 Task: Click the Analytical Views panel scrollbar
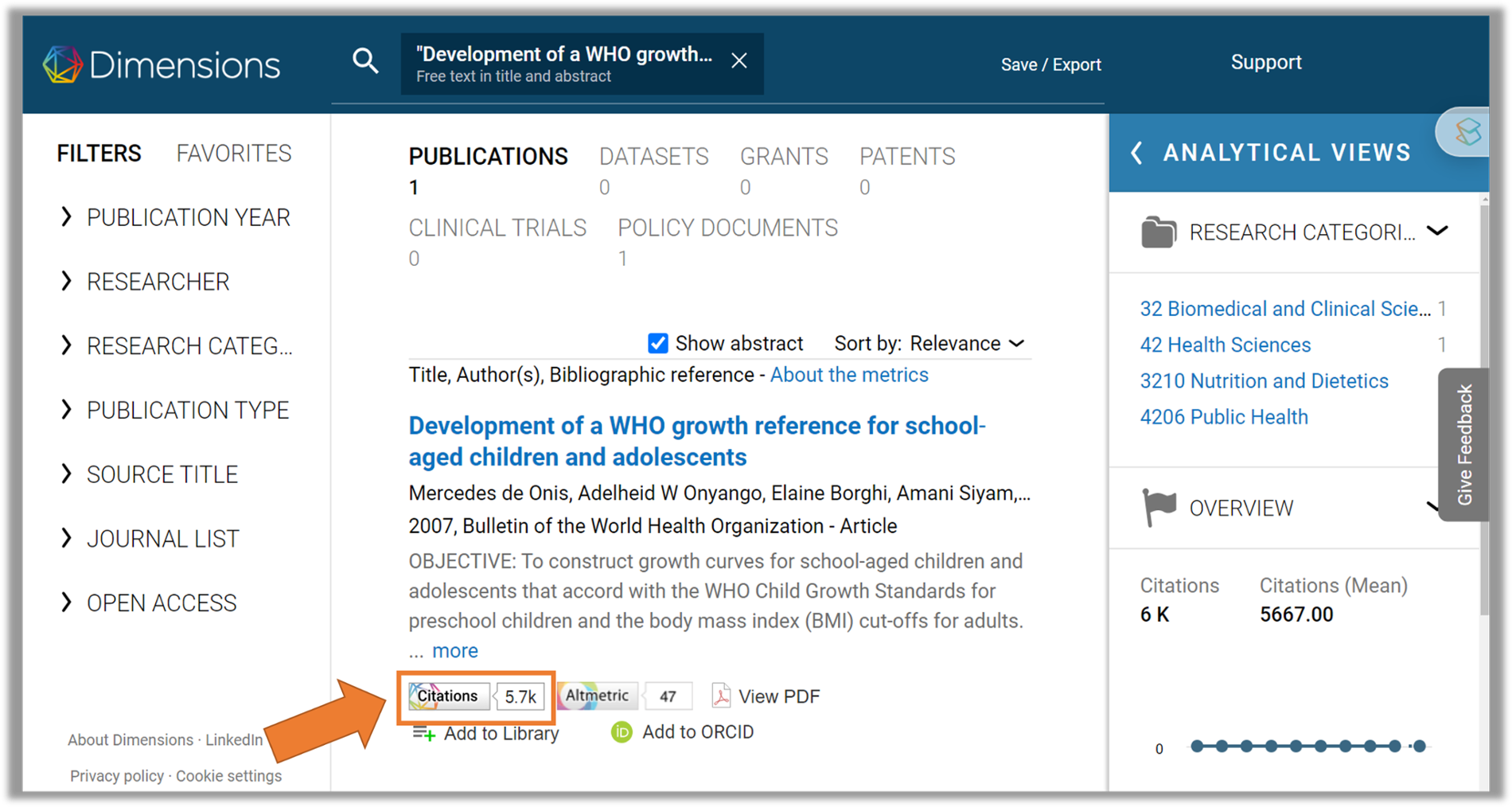pyautogui.click(x=1484, y=410)
